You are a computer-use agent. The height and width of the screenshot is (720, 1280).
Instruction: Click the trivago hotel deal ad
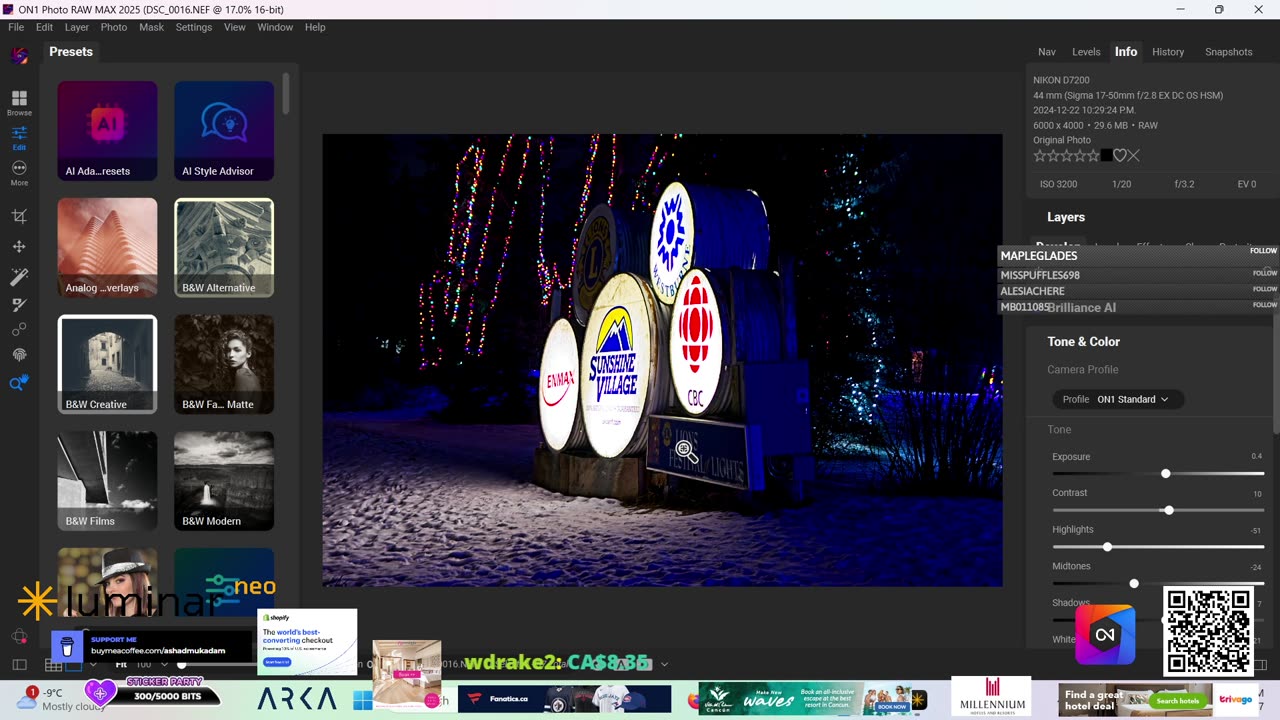click(x=1156, y=699)
